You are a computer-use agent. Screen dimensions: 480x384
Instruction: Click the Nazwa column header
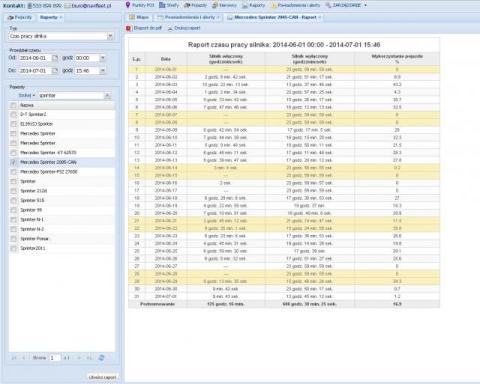click(66, 105)
